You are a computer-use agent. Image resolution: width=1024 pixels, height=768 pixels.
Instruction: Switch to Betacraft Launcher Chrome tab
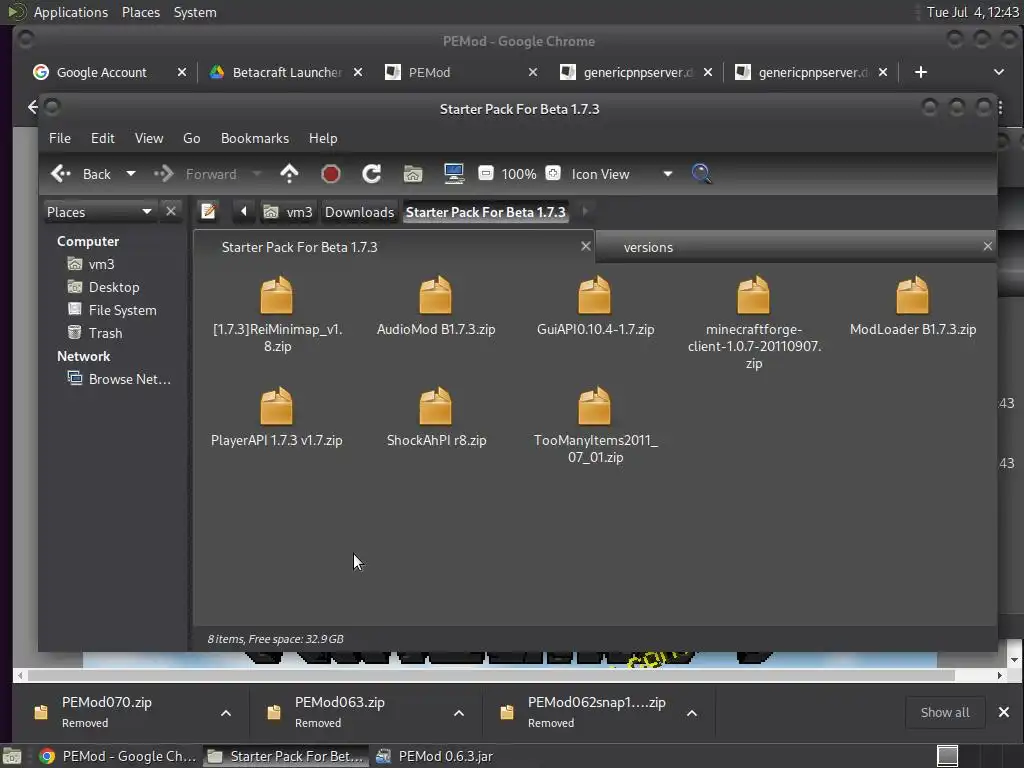point(287,72)
